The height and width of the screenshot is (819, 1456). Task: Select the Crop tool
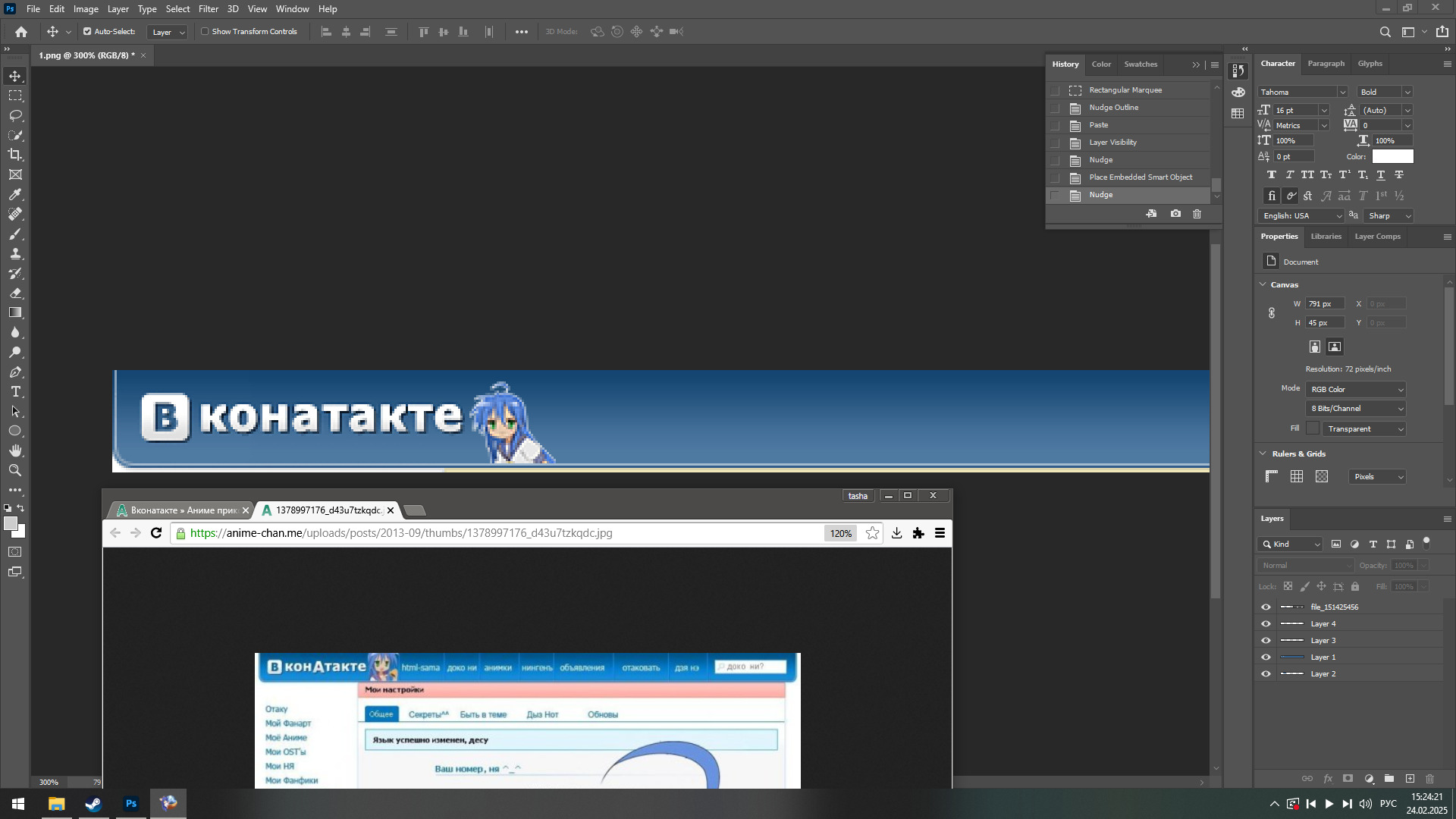15,155
